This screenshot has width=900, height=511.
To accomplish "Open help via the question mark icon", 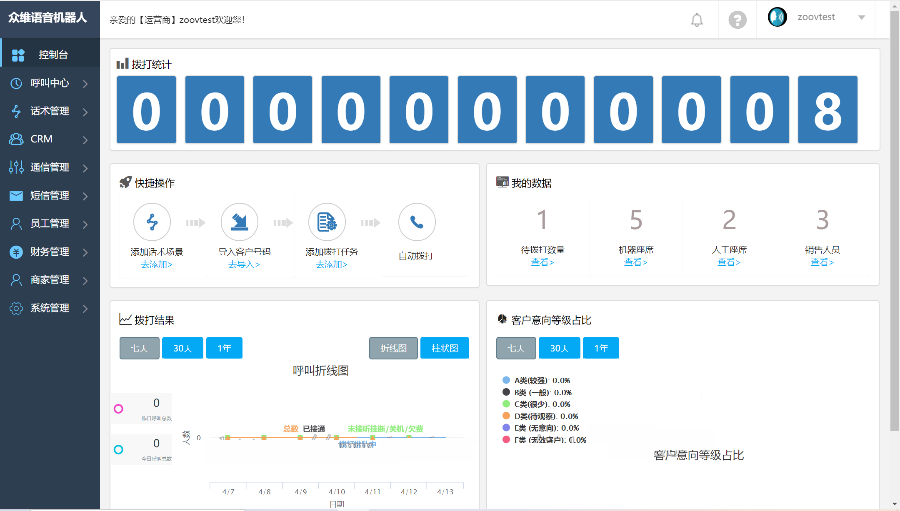I will point(737,19).
